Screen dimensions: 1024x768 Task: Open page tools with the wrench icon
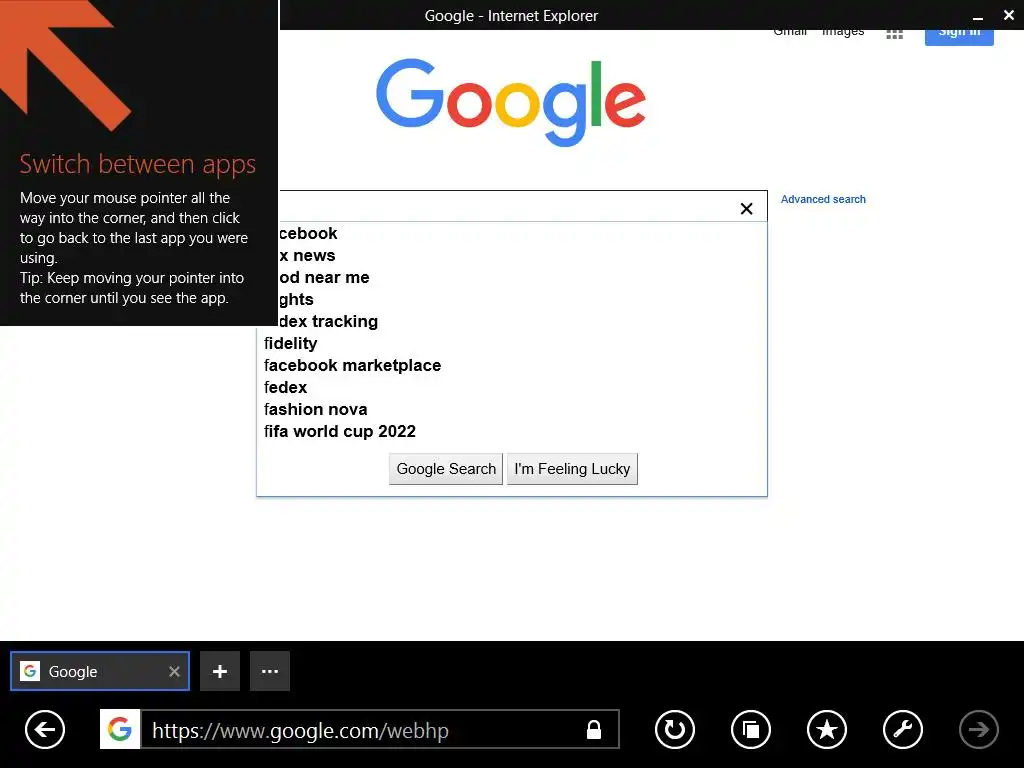click(x=903, y=729)
